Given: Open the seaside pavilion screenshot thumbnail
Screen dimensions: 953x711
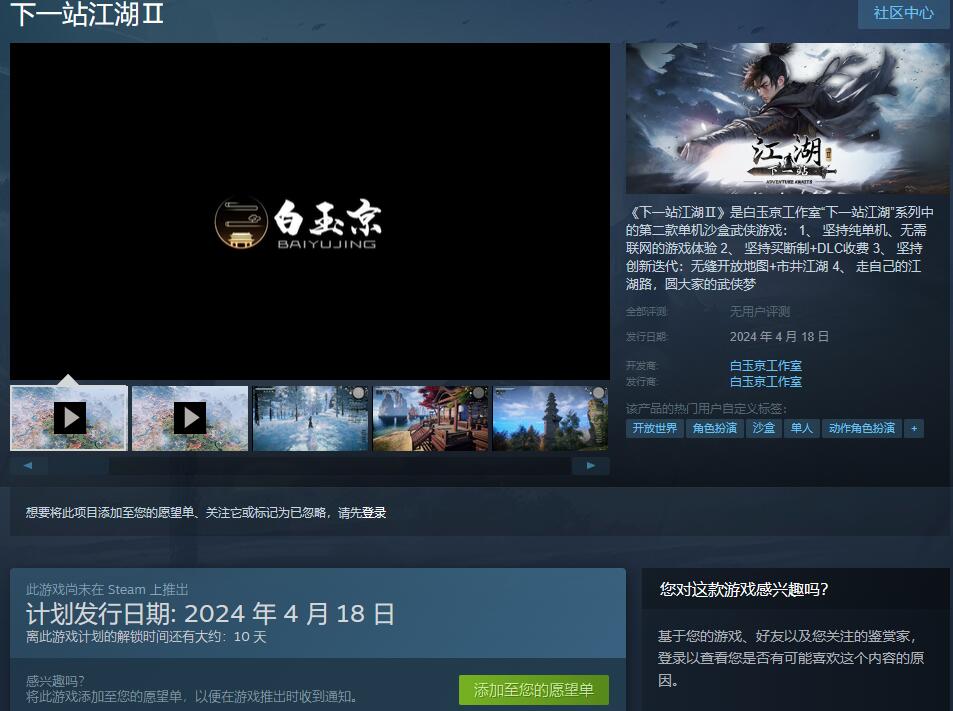Looking at the screenshot, I should [x=431, y=418].
